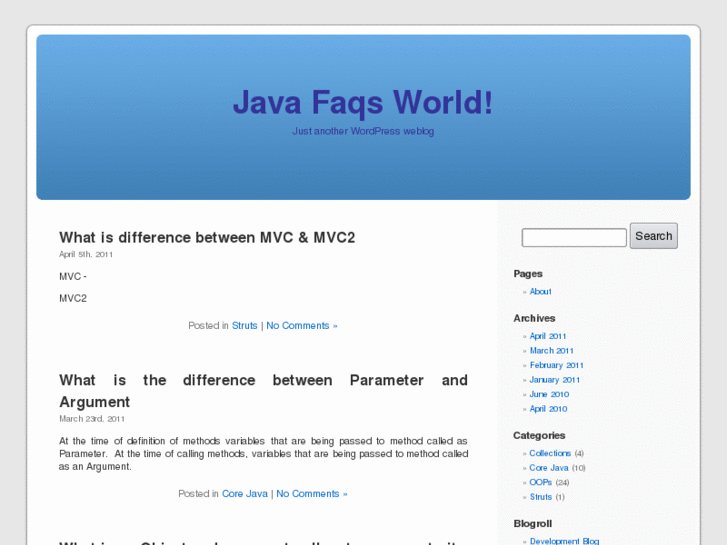Click the Archives sidebar heading
The image size is (727, 545).
click(534, 318)
